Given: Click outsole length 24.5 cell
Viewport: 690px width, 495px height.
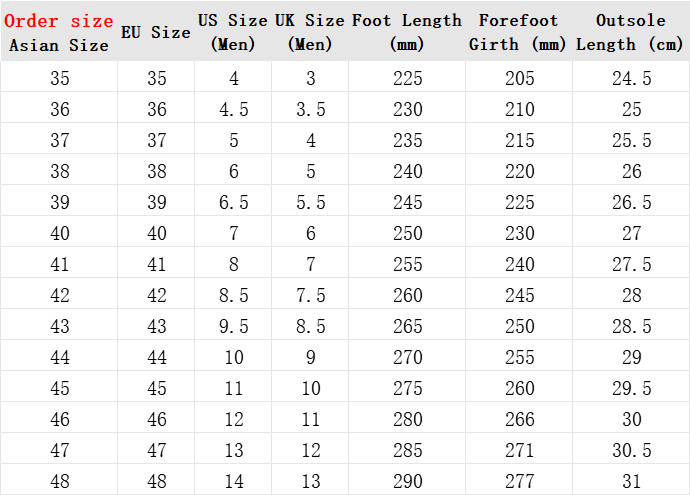Looking at the screenshot, I should tap(632, 79).
